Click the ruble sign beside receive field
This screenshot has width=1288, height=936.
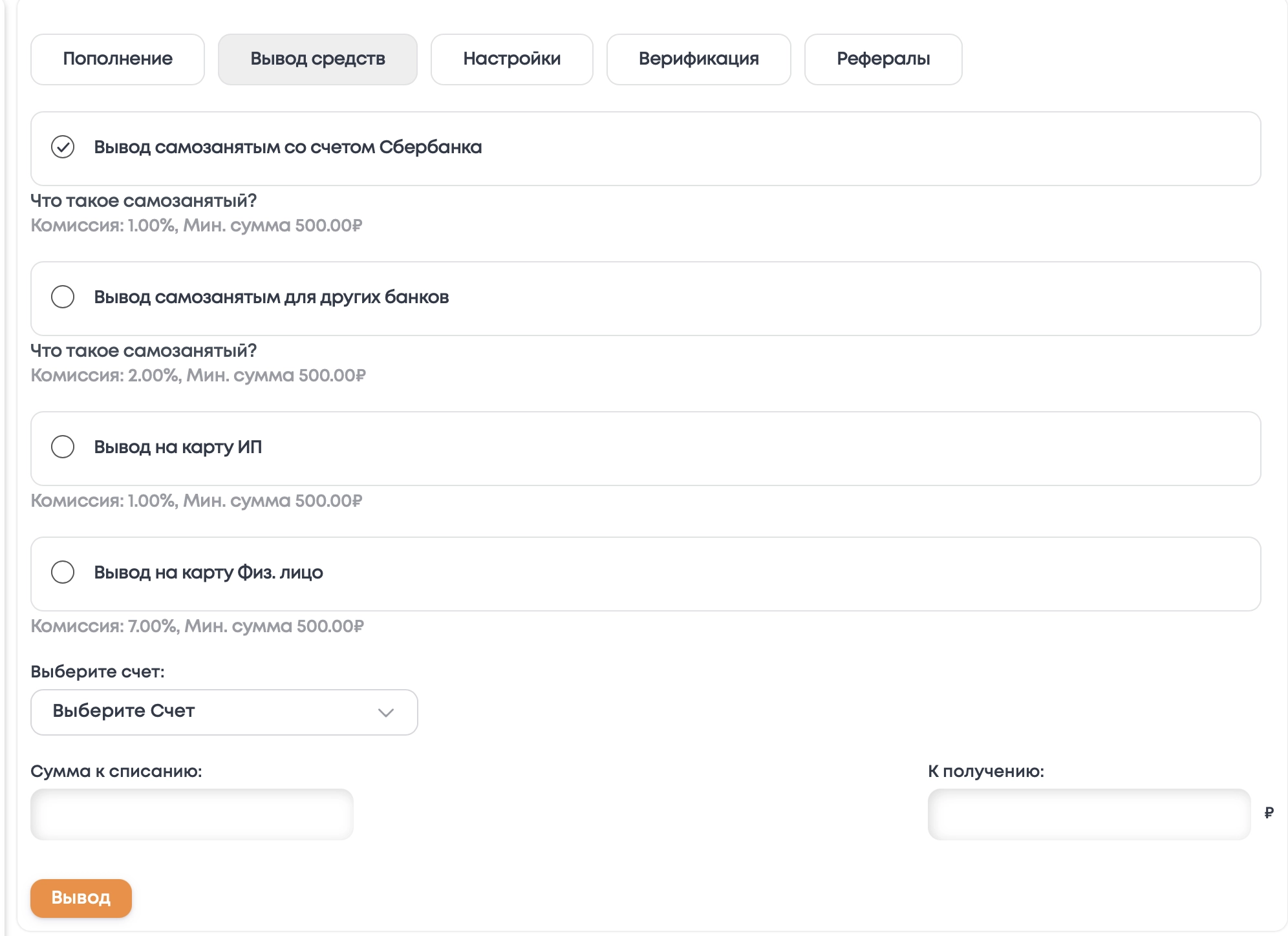click(1269, 813)
